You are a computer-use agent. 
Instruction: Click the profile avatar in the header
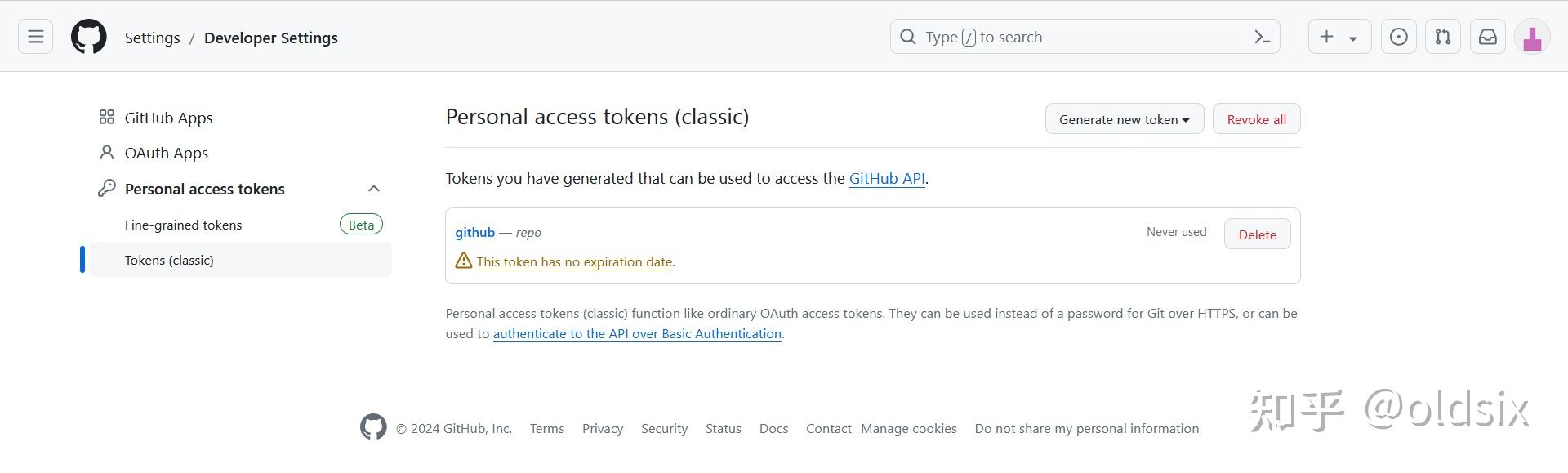1532,36
